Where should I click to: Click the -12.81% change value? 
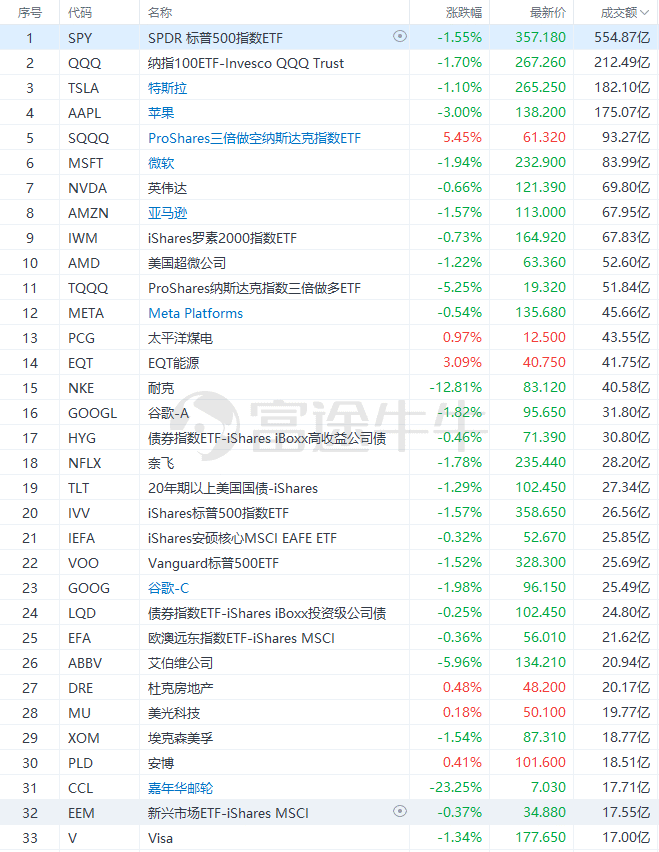pos(455,387)
